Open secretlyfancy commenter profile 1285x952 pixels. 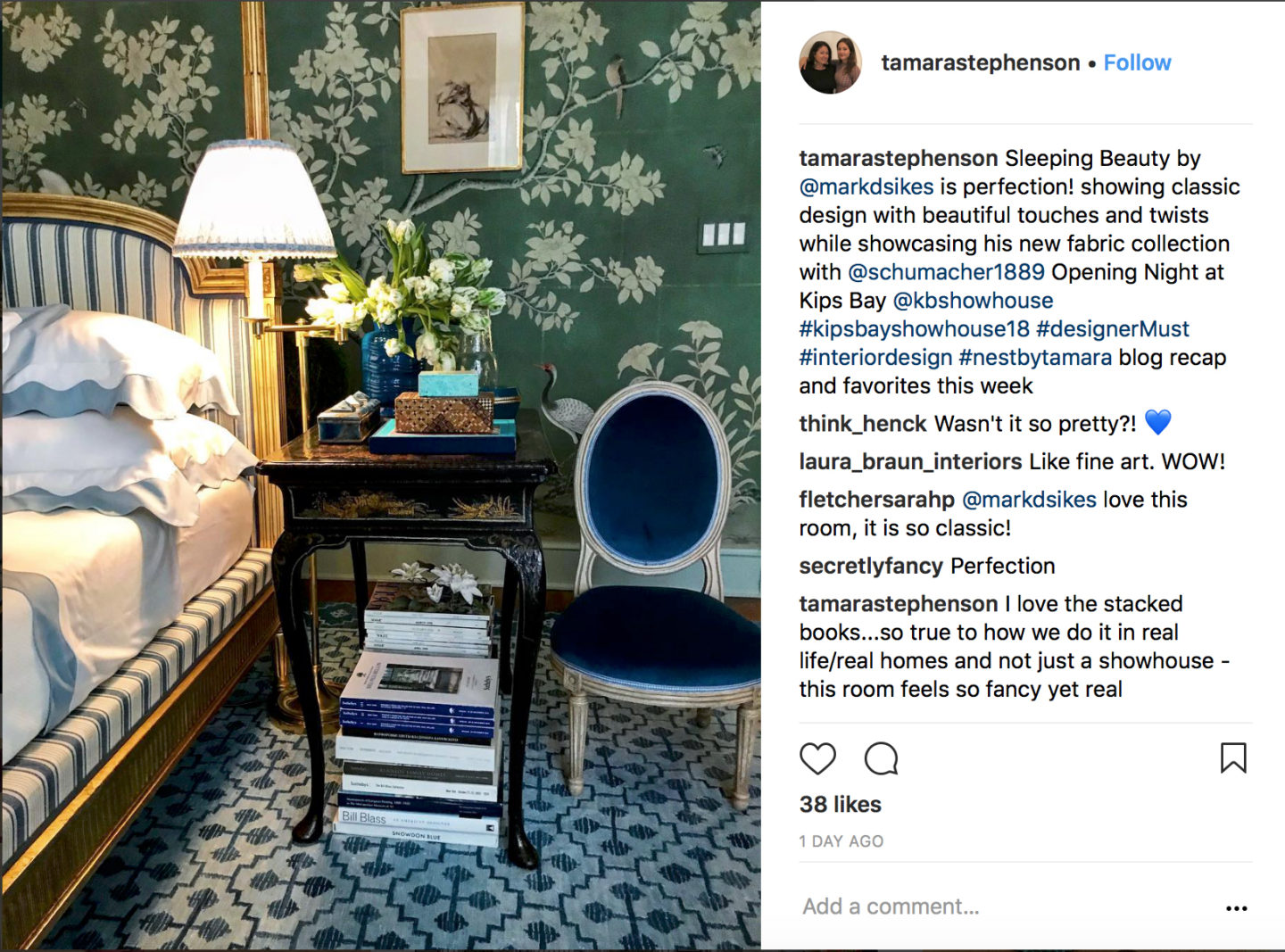tap(871, 566)
